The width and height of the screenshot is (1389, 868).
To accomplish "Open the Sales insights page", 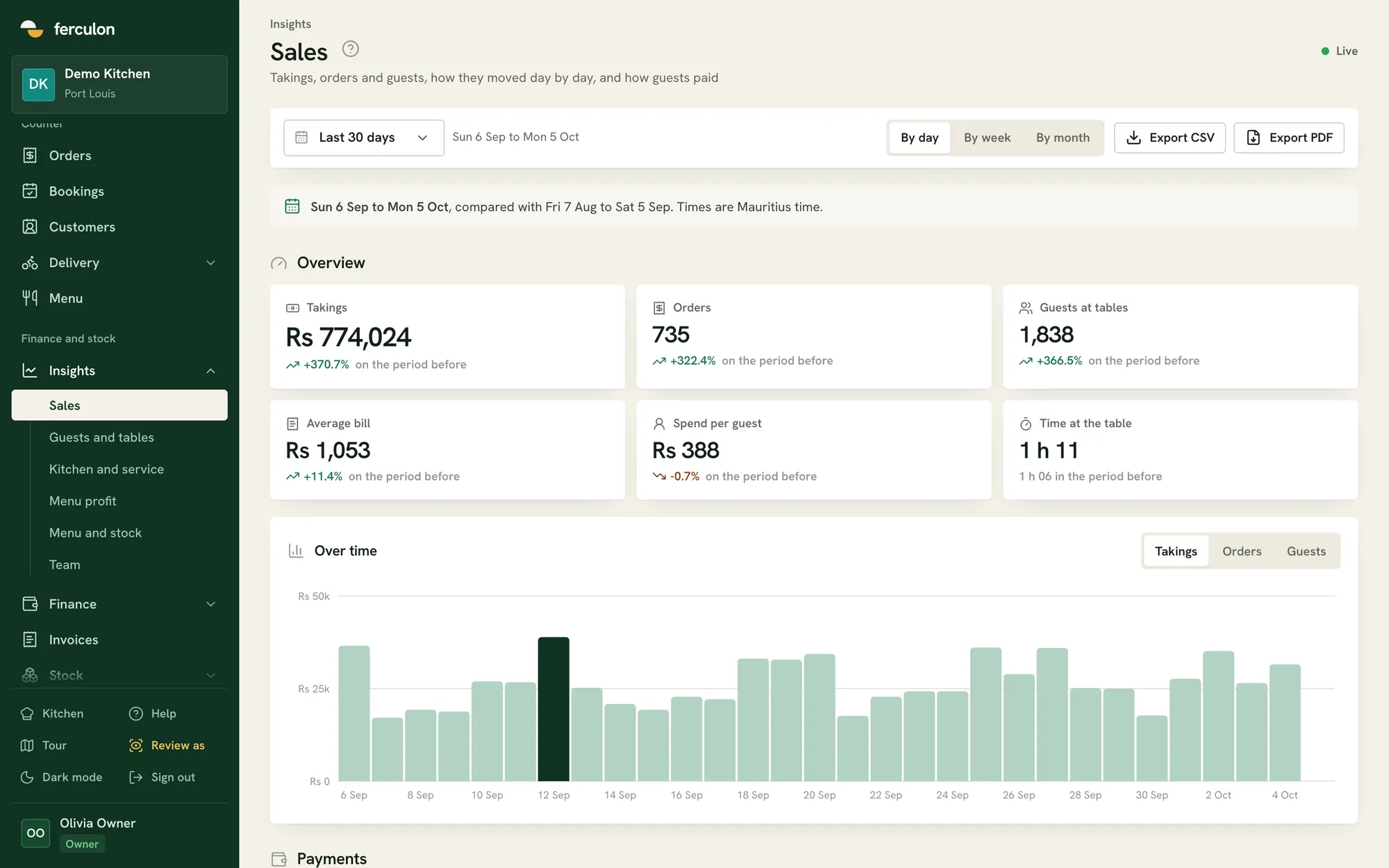I will (119, 405).
